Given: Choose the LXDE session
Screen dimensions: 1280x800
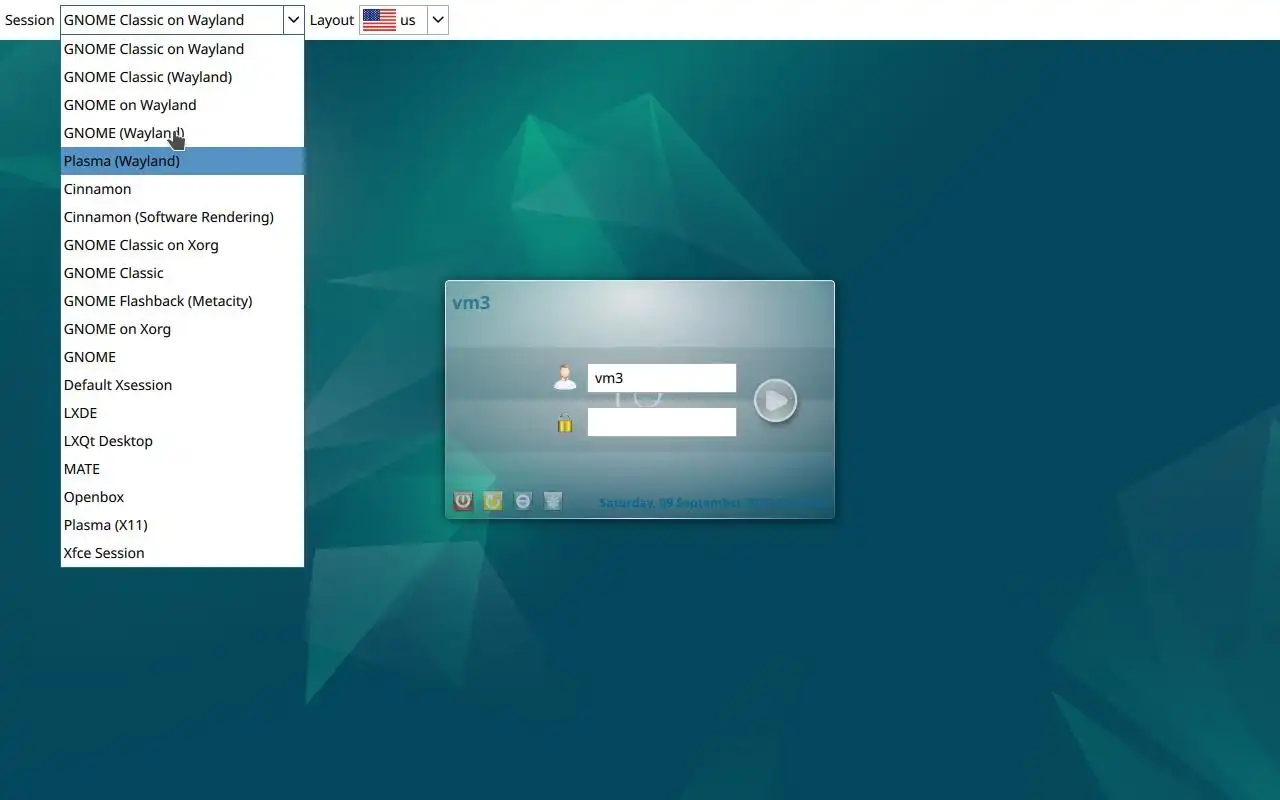Looking at the screenshot, I should (x=182, y=413).
